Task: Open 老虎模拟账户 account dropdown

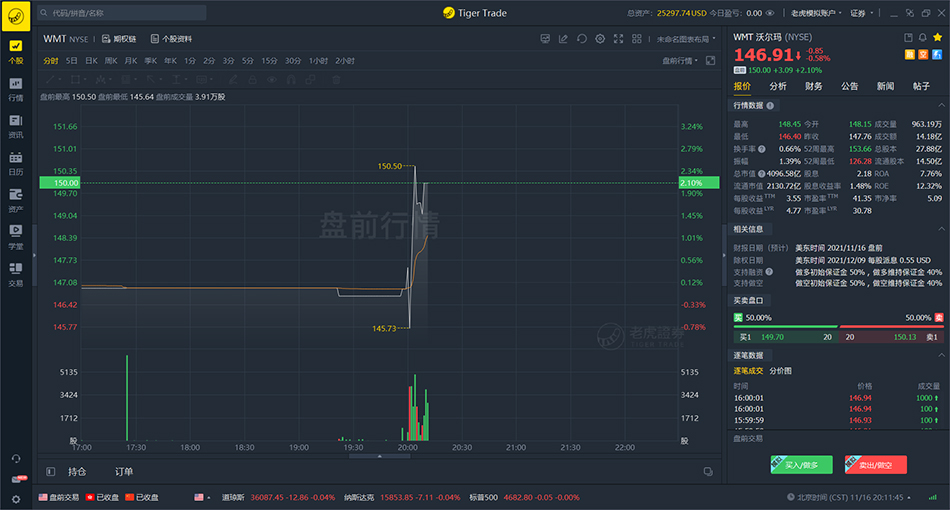Action: [x=816, y=13]
